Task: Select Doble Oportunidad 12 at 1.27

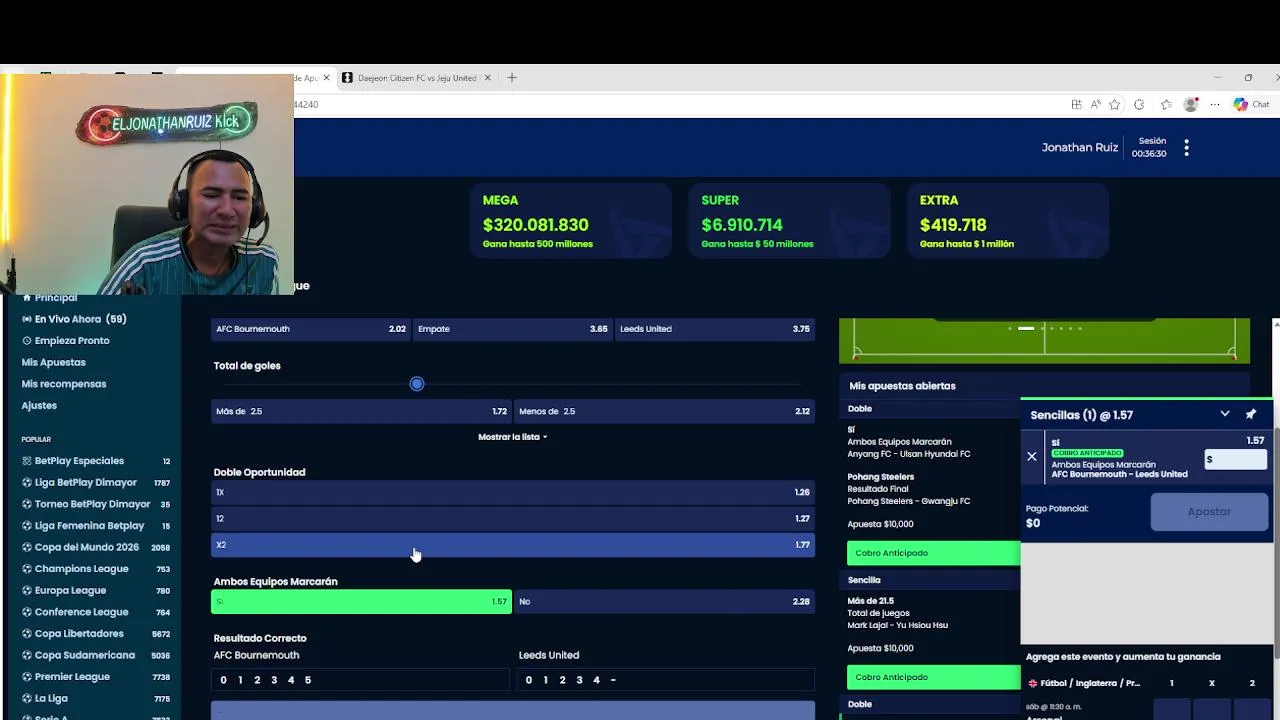Action: pos(513,518)
